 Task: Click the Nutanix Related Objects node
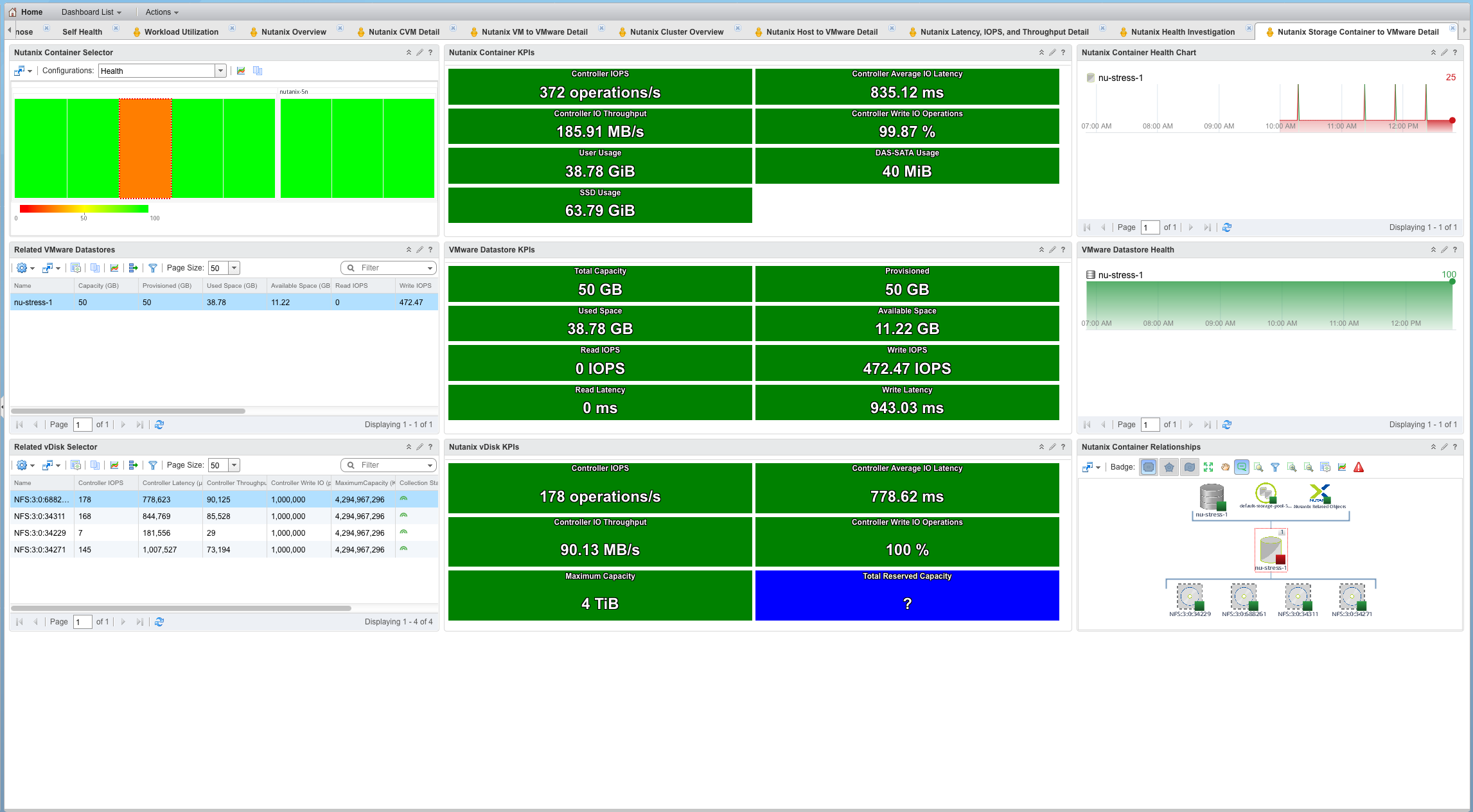pyautogui.click(x=1319, y=497)
